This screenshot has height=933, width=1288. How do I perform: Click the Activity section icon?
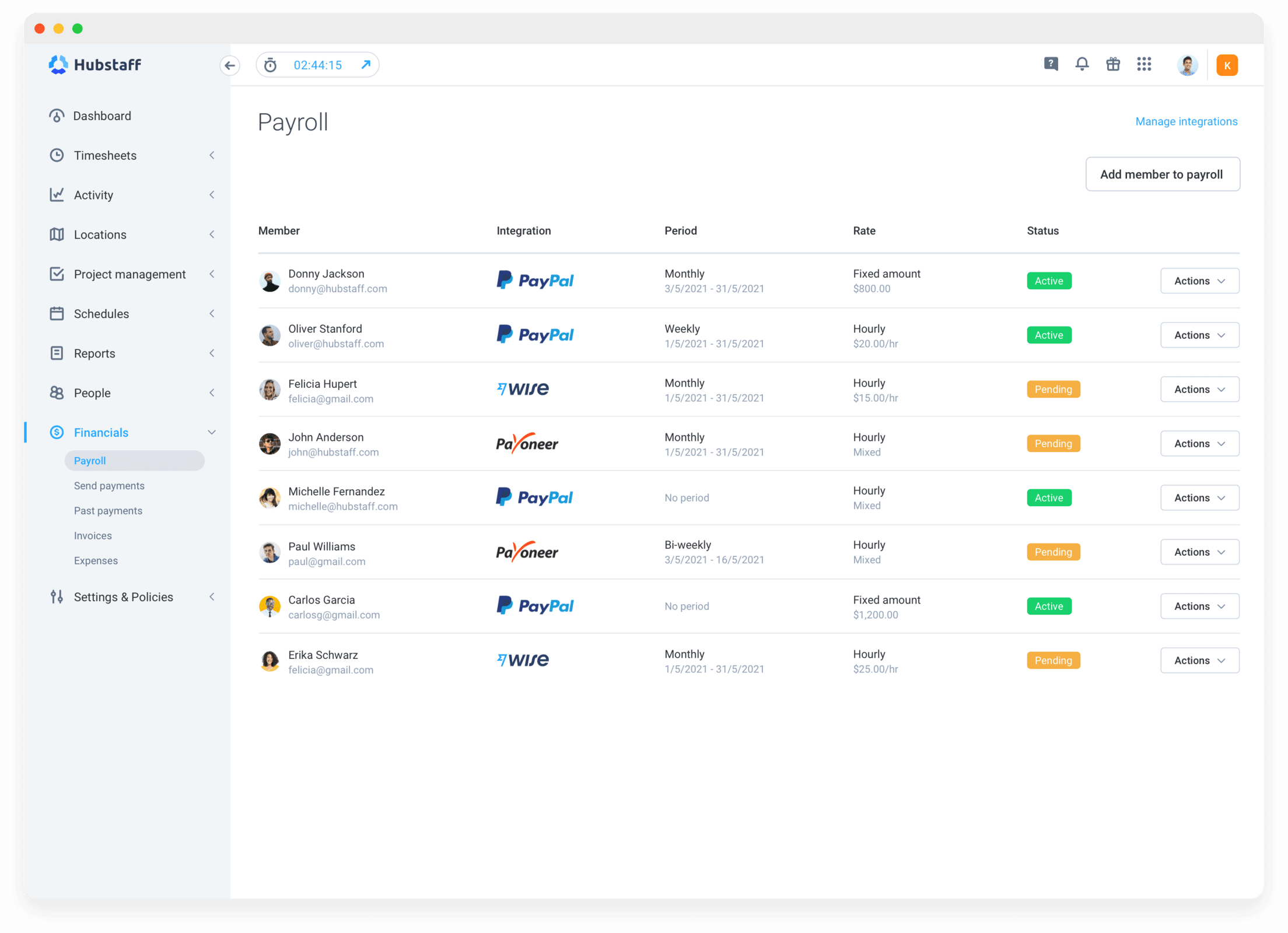click(57, 195)
